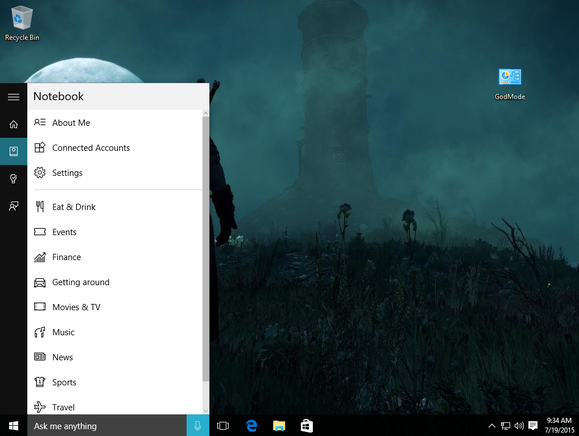Screen dimensions: 579x436
Task: Click the Events ticket icon
Action: pyautogui.click(x=40, y=231)
